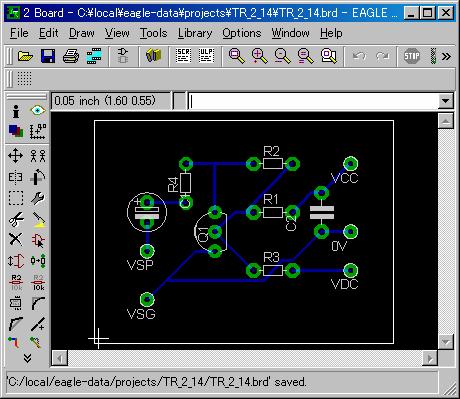The image size is (460, 399).
Task: Open the Tools menu
Action: click(153, 33)
